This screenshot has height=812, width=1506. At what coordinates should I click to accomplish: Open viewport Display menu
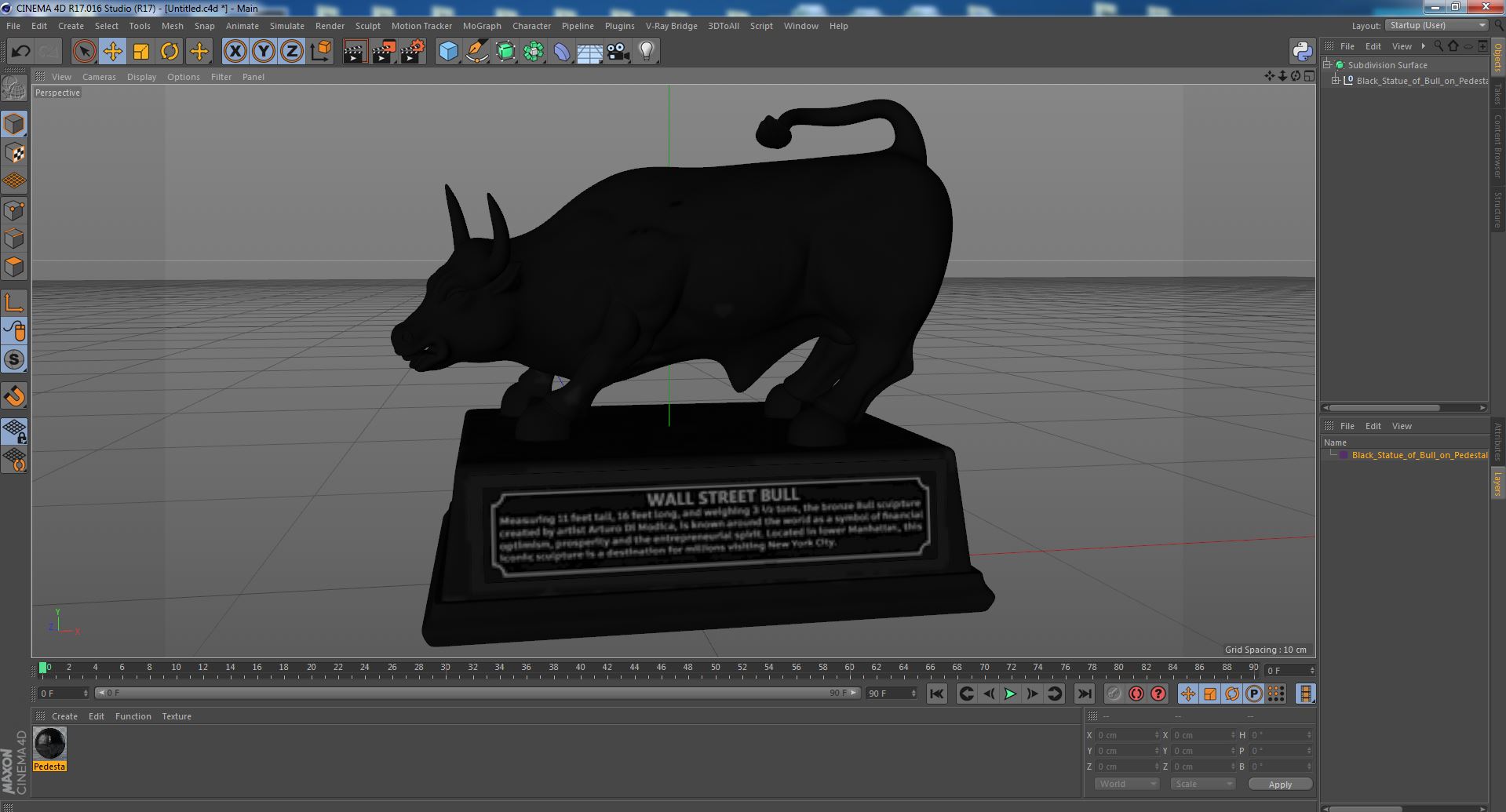(x=141, y=77)
